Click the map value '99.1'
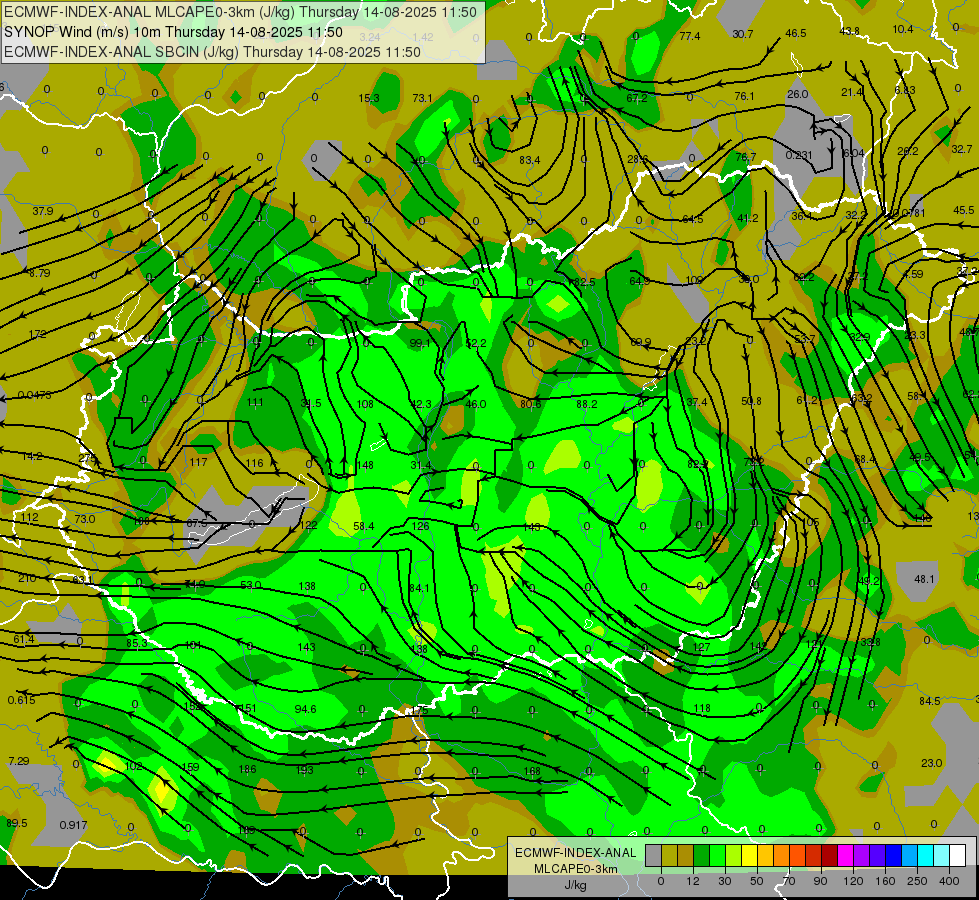Image resolution: width=979 pixels, height=900 pixels. click(420, 344)
